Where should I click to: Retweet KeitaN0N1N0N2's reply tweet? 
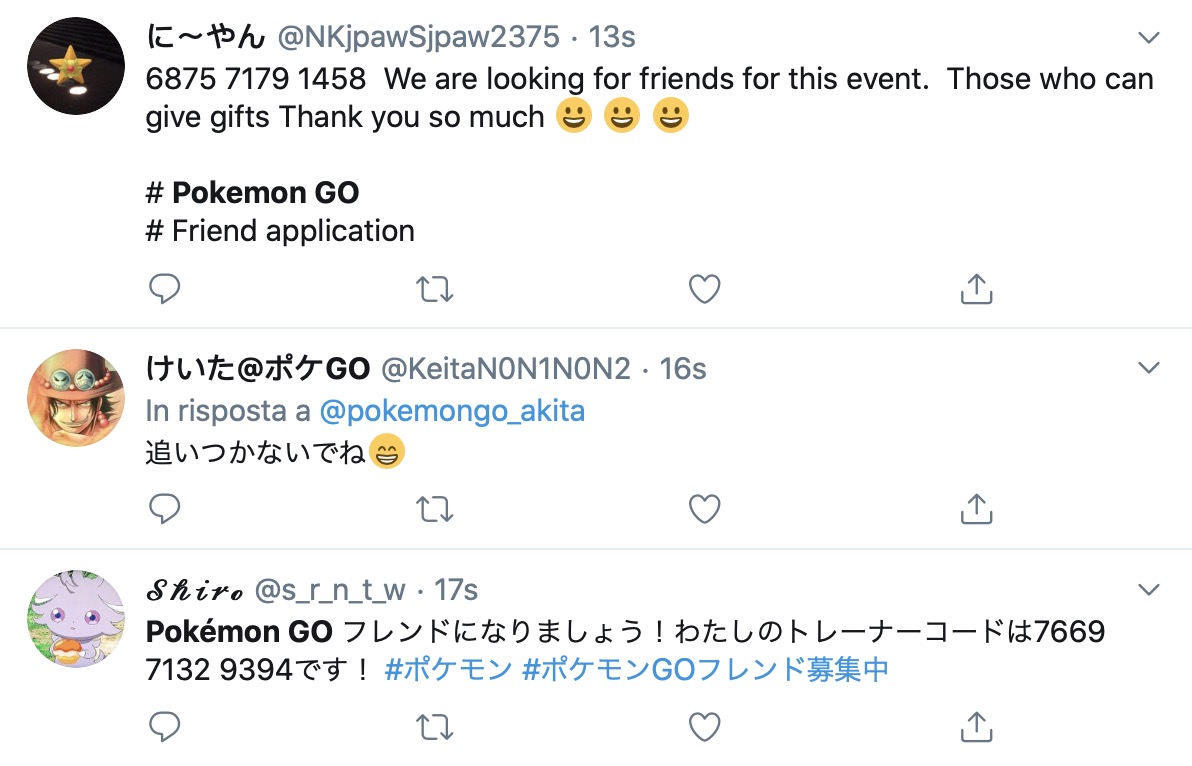coord(435,508)
